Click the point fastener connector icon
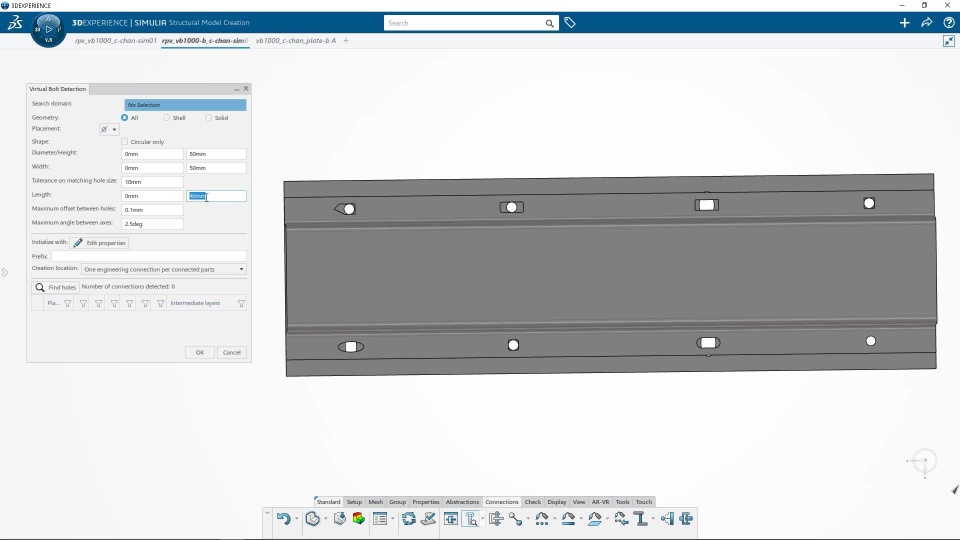 point(516,519)
